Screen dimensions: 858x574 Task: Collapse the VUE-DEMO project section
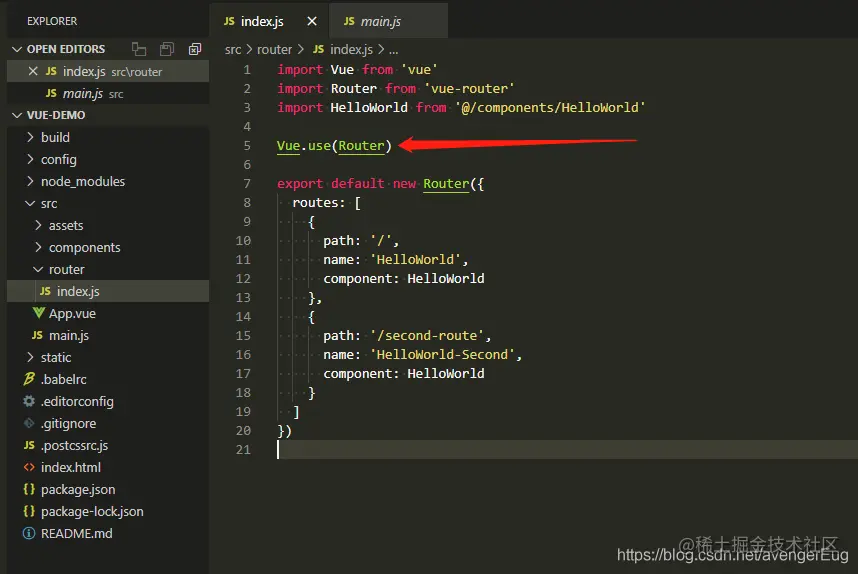point(17,115)
